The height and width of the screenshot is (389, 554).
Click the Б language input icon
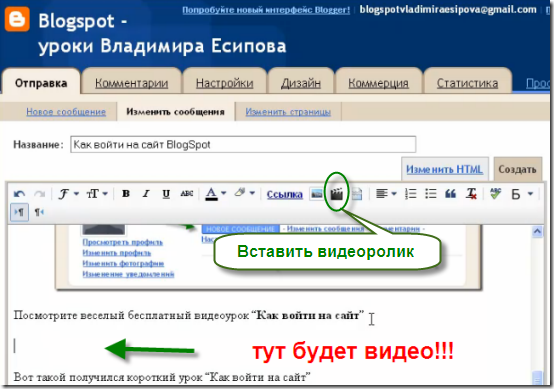point(516,194)
